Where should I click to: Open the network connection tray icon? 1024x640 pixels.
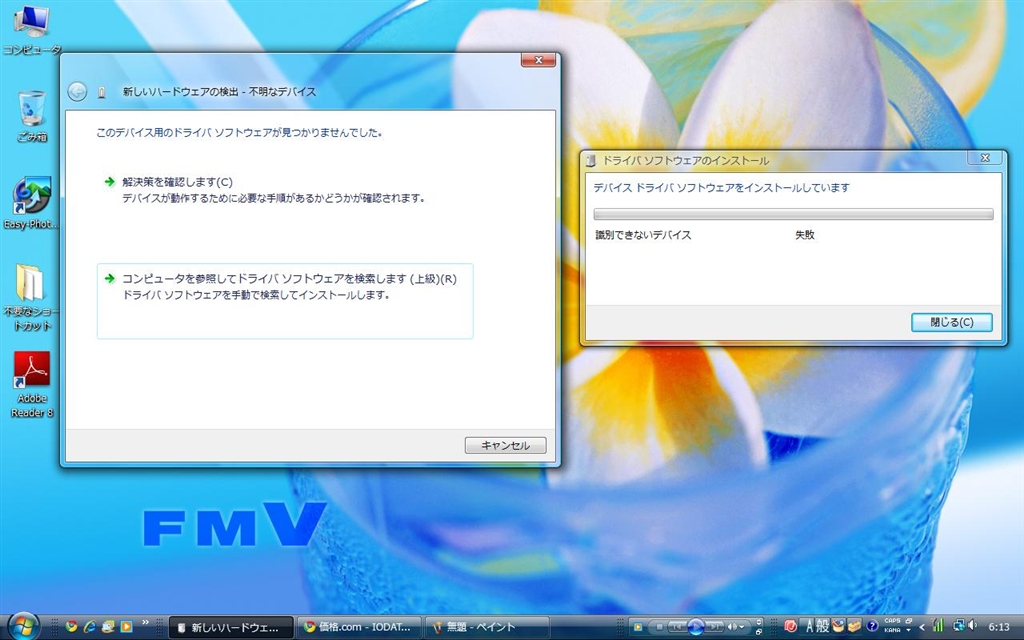click(x=959, y=626)
